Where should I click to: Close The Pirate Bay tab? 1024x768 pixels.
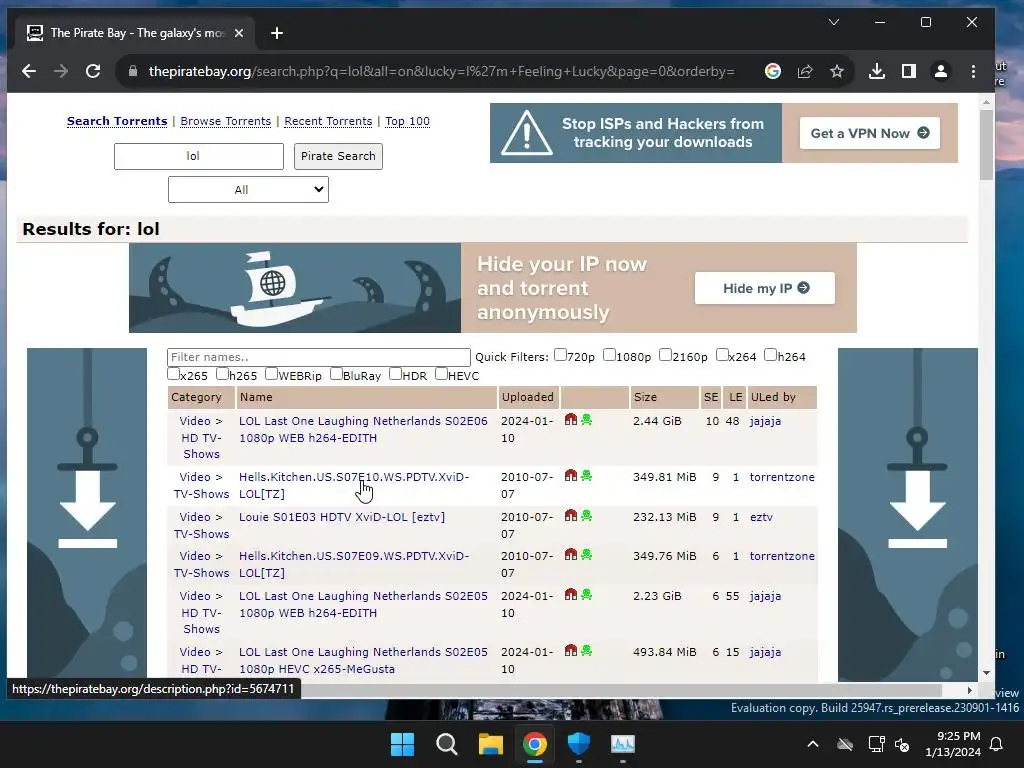point(239,33)
